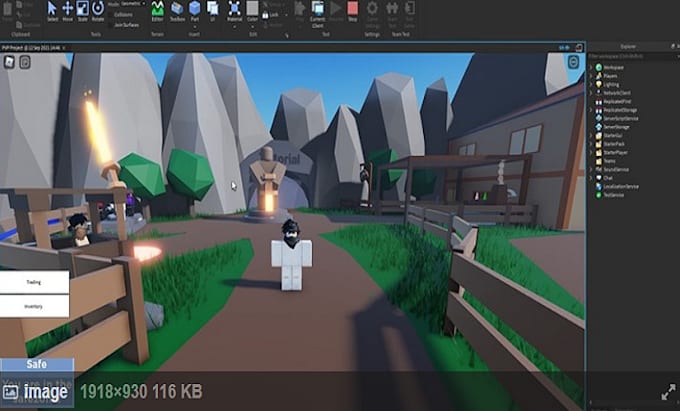
Task: Select the Workspace service icon
Action: [x=599, y=67]
